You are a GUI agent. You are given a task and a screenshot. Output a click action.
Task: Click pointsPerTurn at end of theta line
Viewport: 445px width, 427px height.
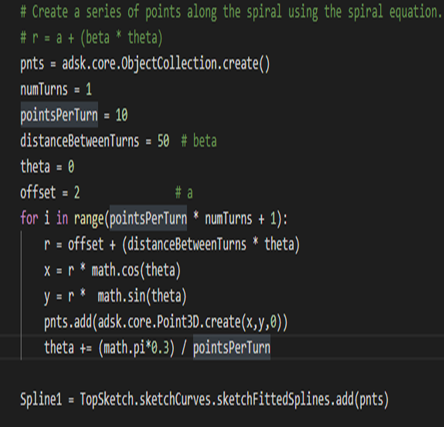(x=232, y=348)
